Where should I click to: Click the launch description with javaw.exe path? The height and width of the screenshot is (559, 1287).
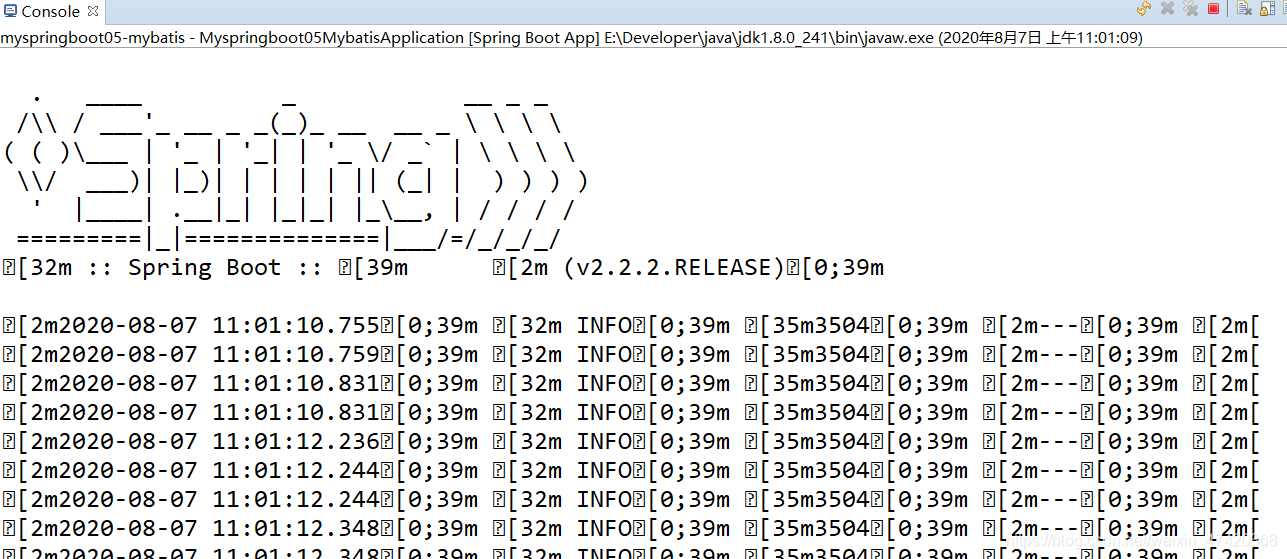click(x=571, y=38)
